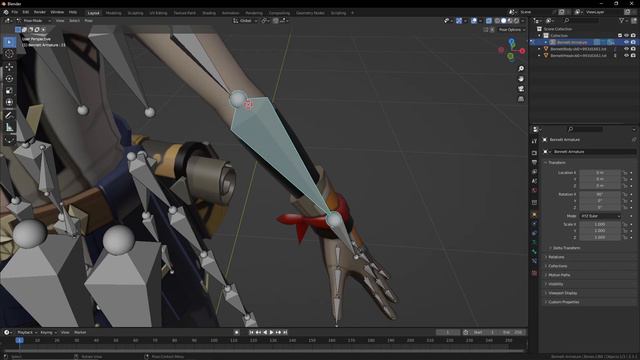Screen dimensions: 640x360
Task: Switch to the Sculpting workspace tab
Action: tap(136, 13)
